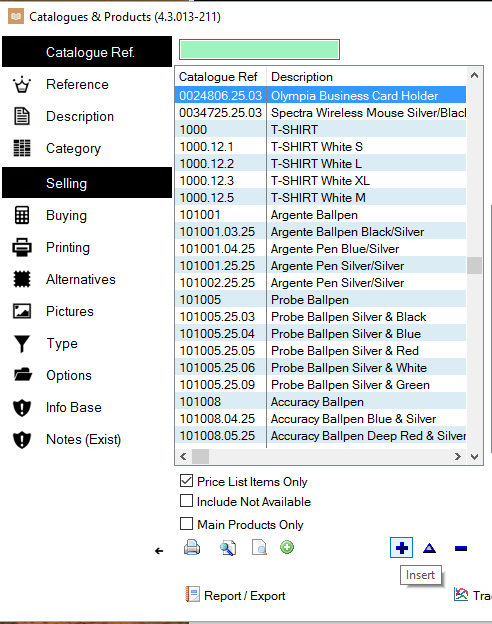Viewport: 492px width, 624px height.
Task: Click the printer icon in bottom toolbar
Action: point(192,548)
